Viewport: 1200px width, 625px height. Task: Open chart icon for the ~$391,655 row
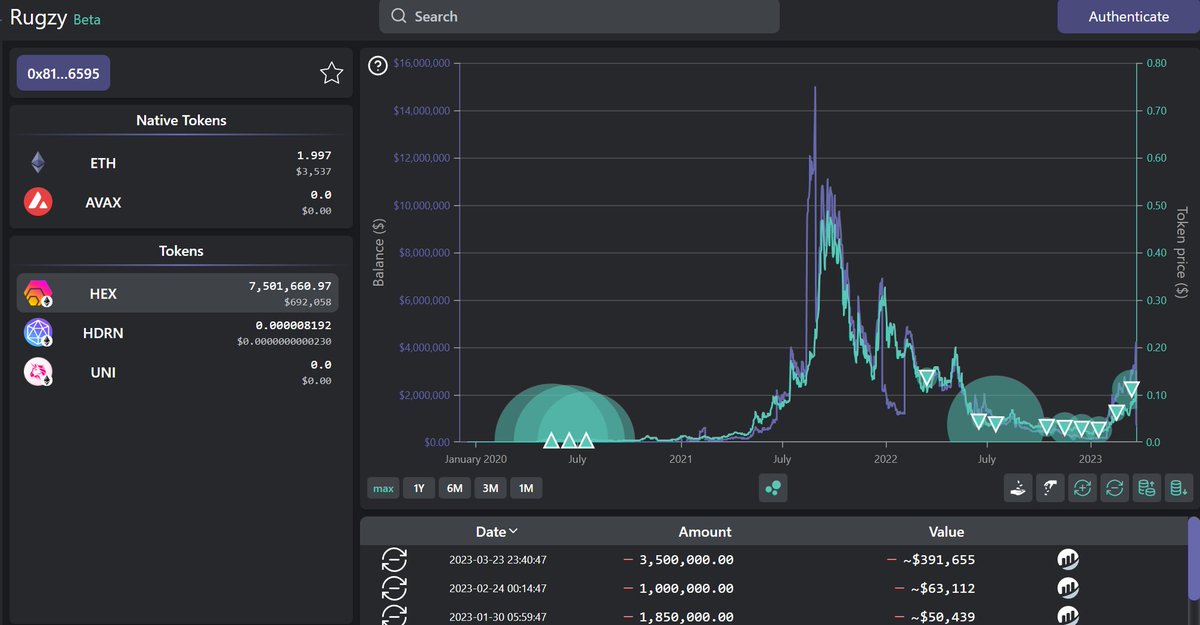pos(1068,560)
